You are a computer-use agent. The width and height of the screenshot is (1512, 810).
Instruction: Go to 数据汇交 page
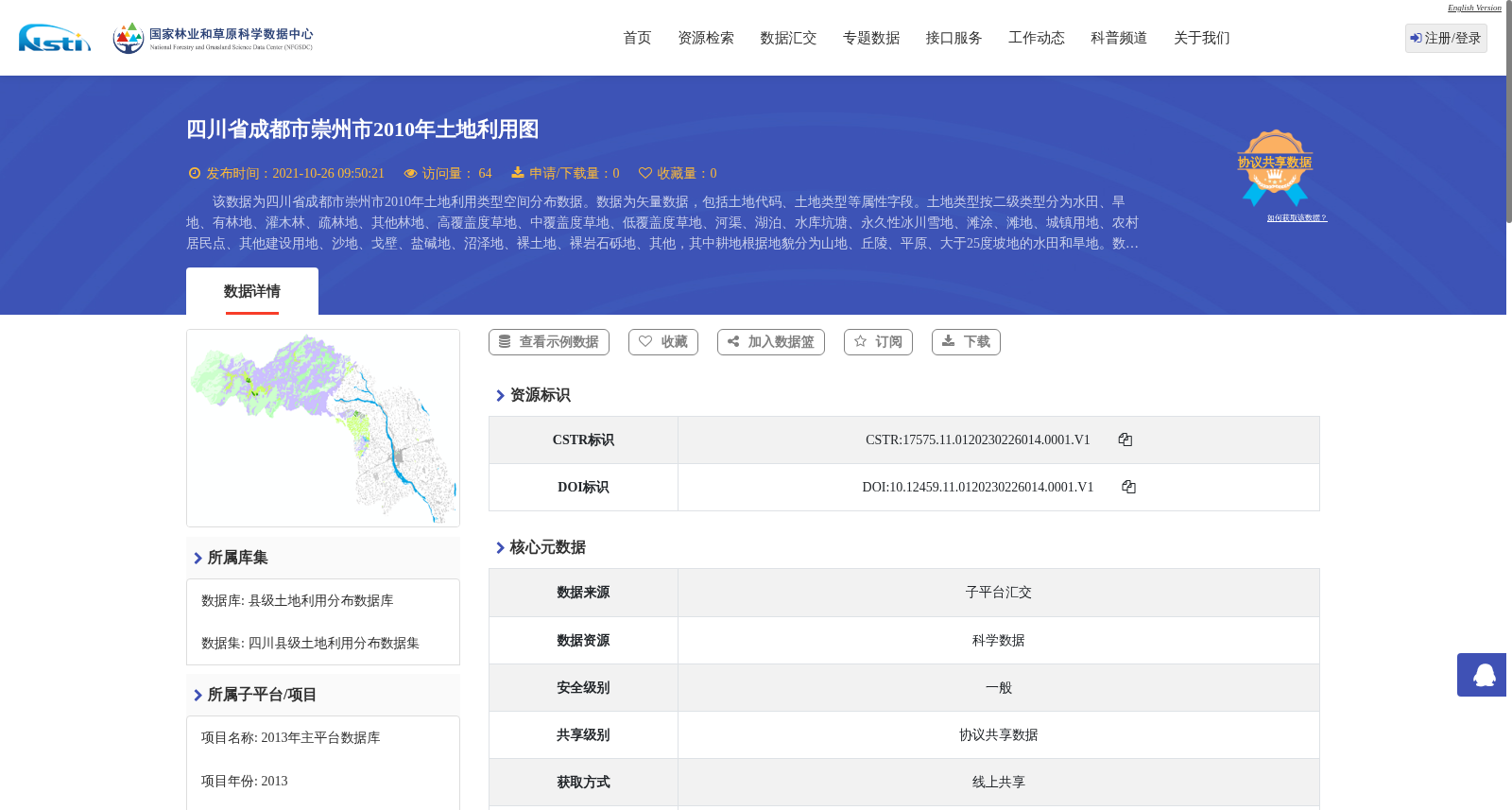click(x=788, y=38)
